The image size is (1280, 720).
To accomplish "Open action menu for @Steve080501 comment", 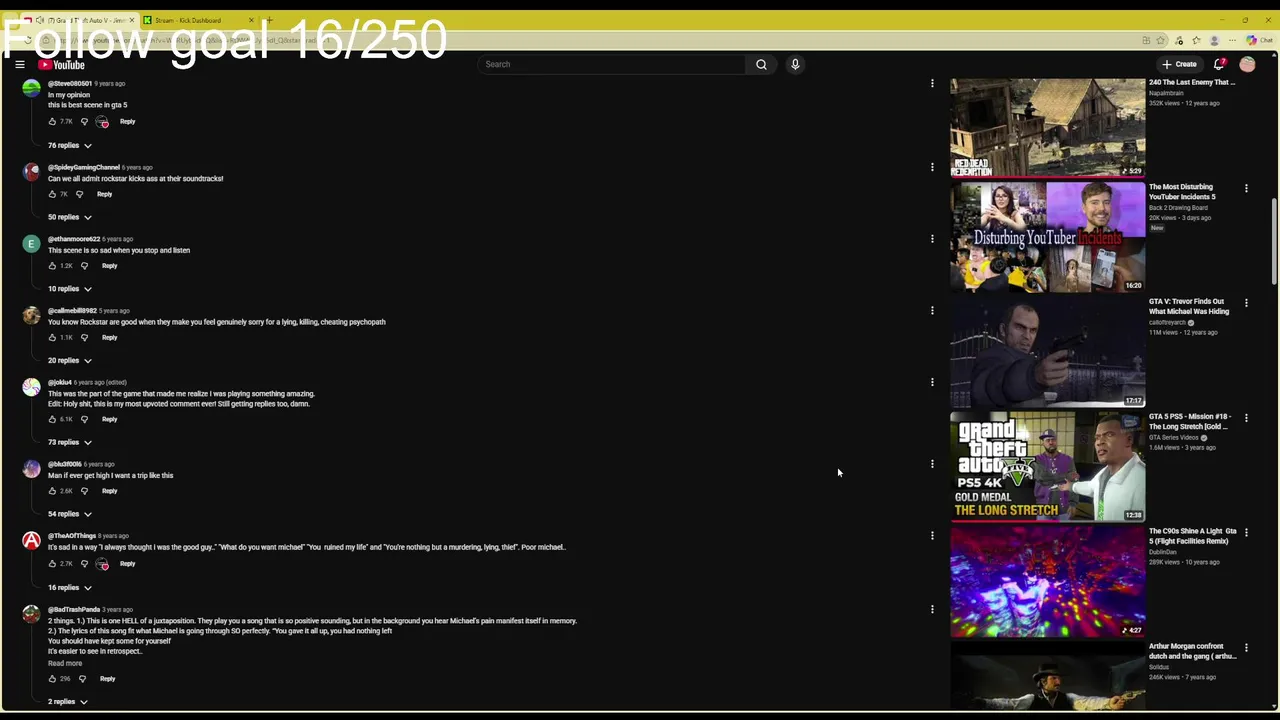I will 932,84.
